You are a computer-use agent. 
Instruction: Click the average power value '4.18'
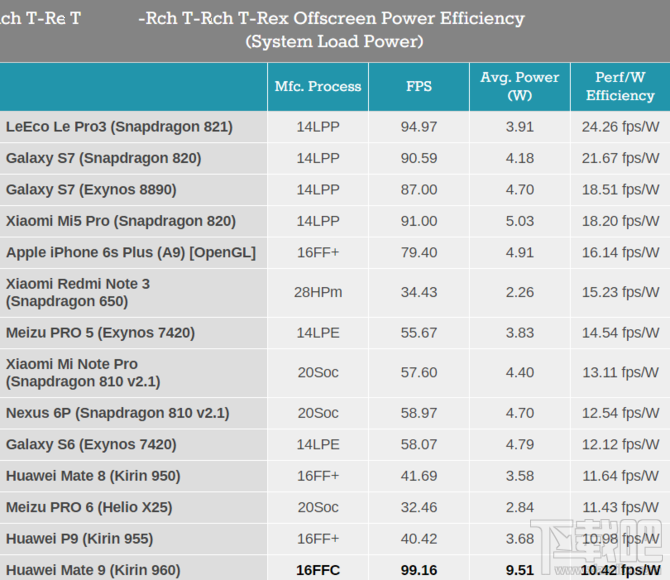[520, 158]
